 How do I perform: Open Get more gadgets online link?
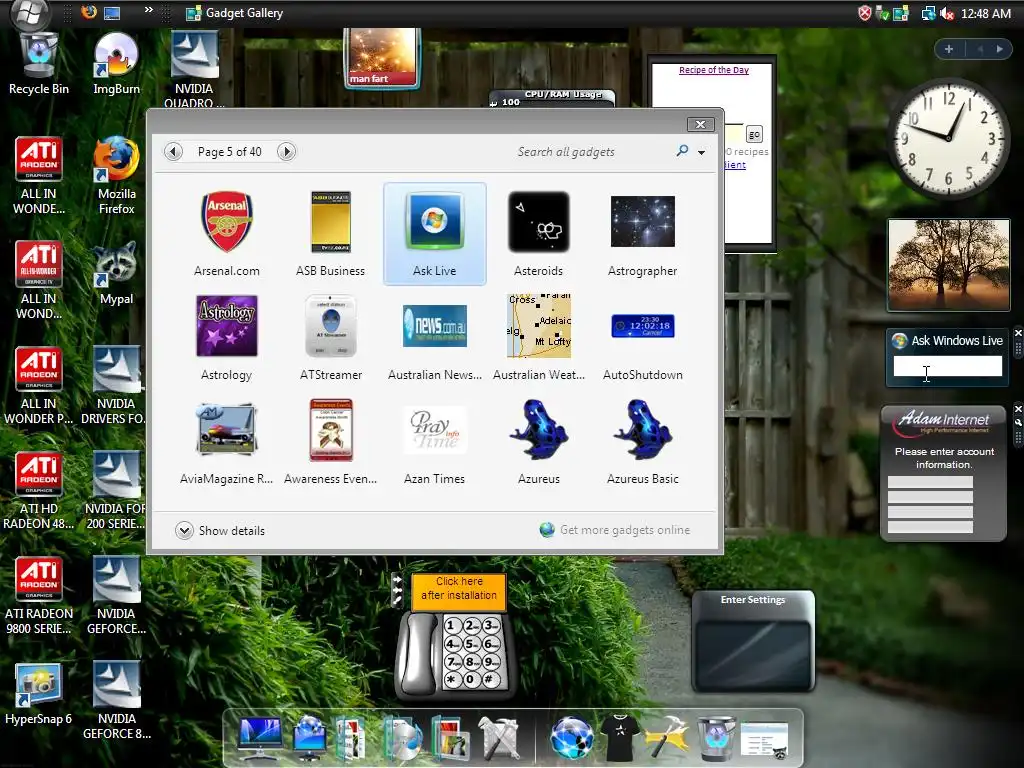615,530
